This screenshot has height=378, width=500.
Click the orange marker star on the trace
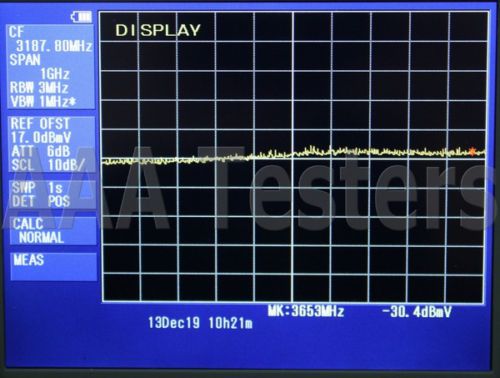tap(472, 152)
